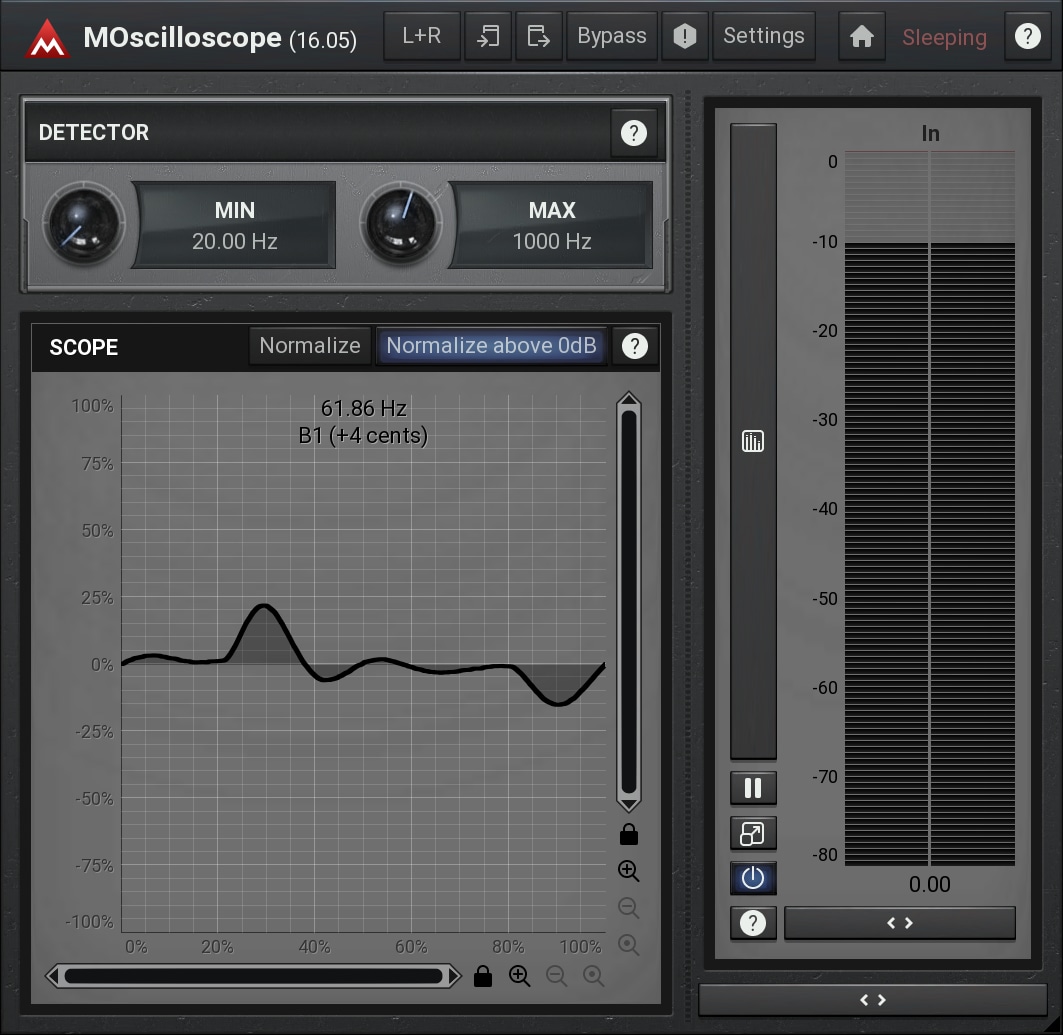1063x1035 pixels.
Task: Click the vertical zoom reset icon
Action: (x=628, y=944)
